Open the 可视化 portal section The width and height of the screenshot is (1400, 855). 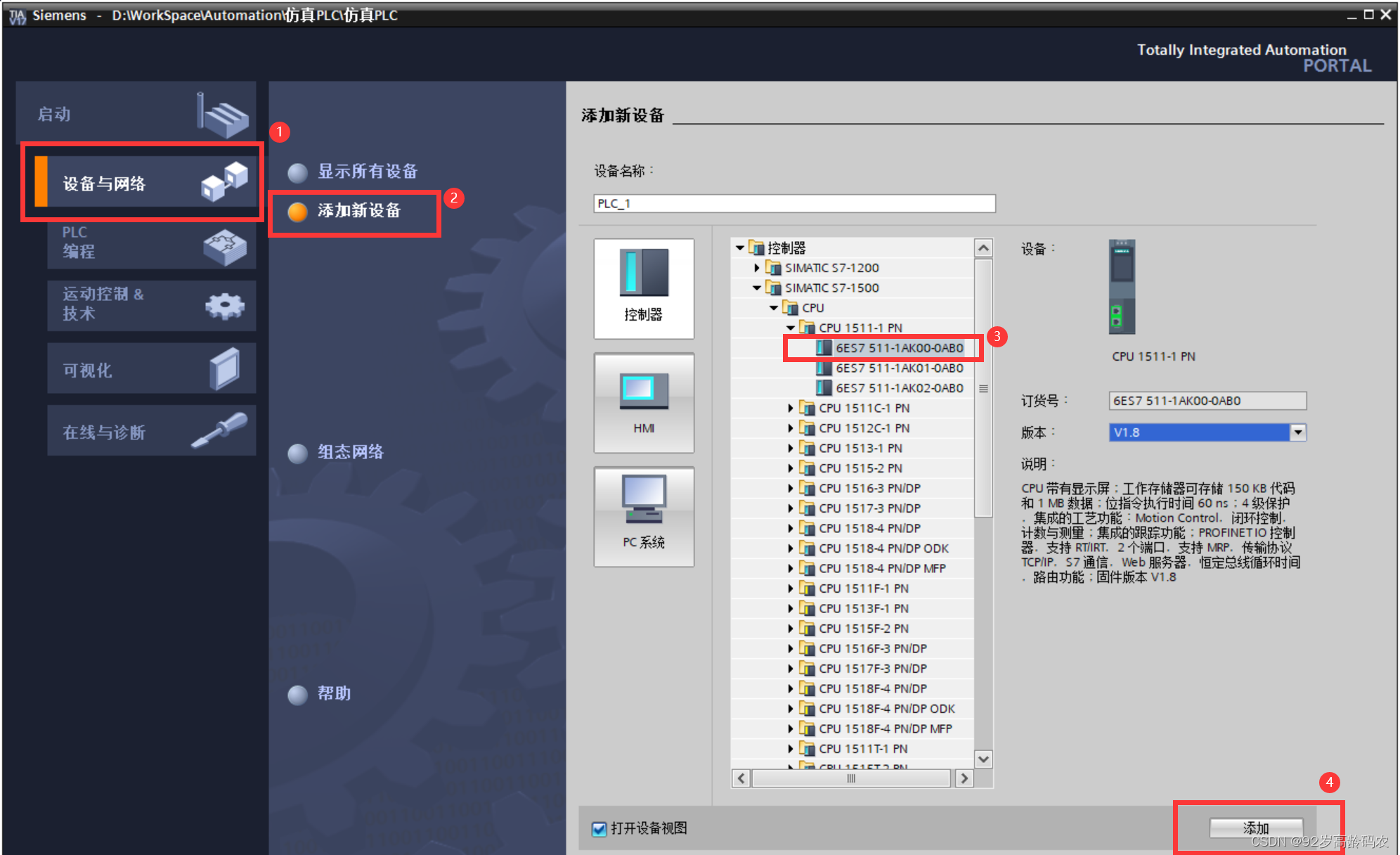(x=151, y=368)
